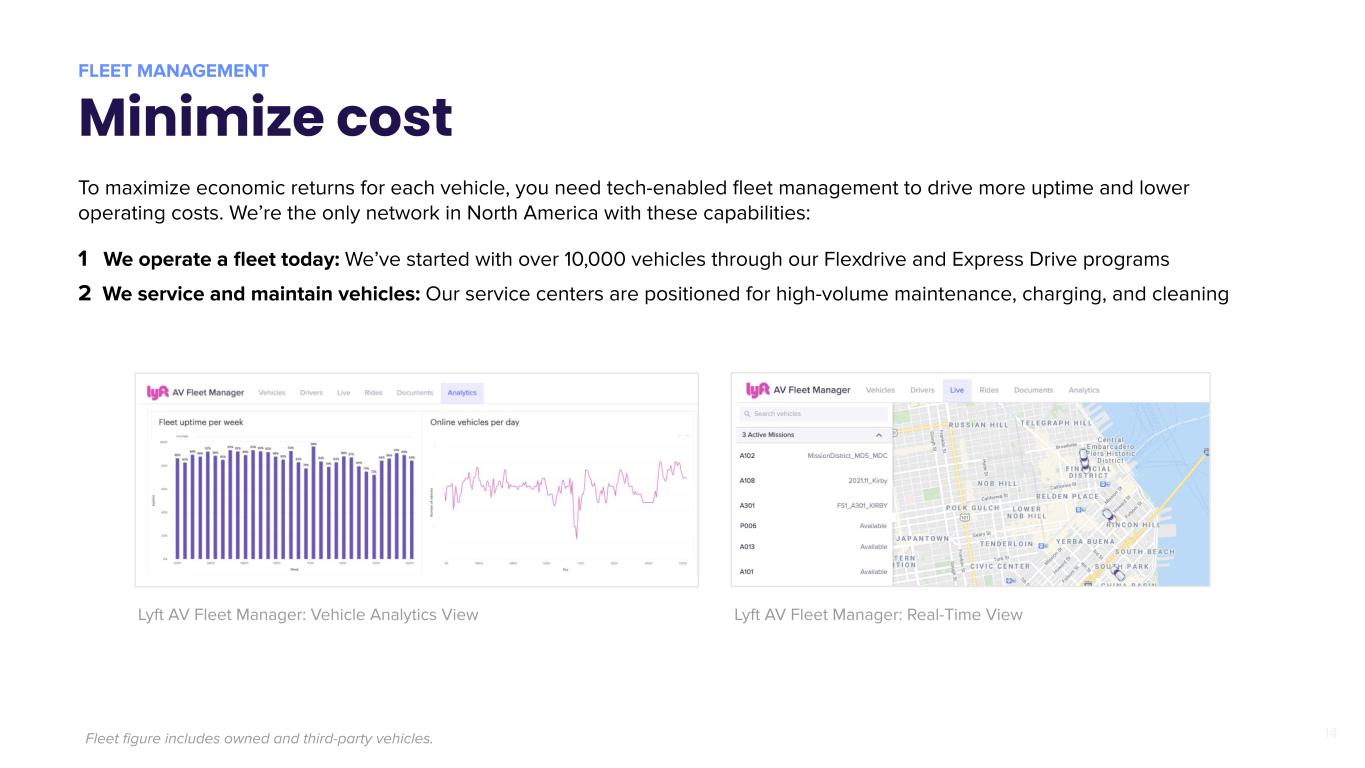1365x768 pixels.
Task: Select available vehicle P006 in the list
Action: click(812, 526)
